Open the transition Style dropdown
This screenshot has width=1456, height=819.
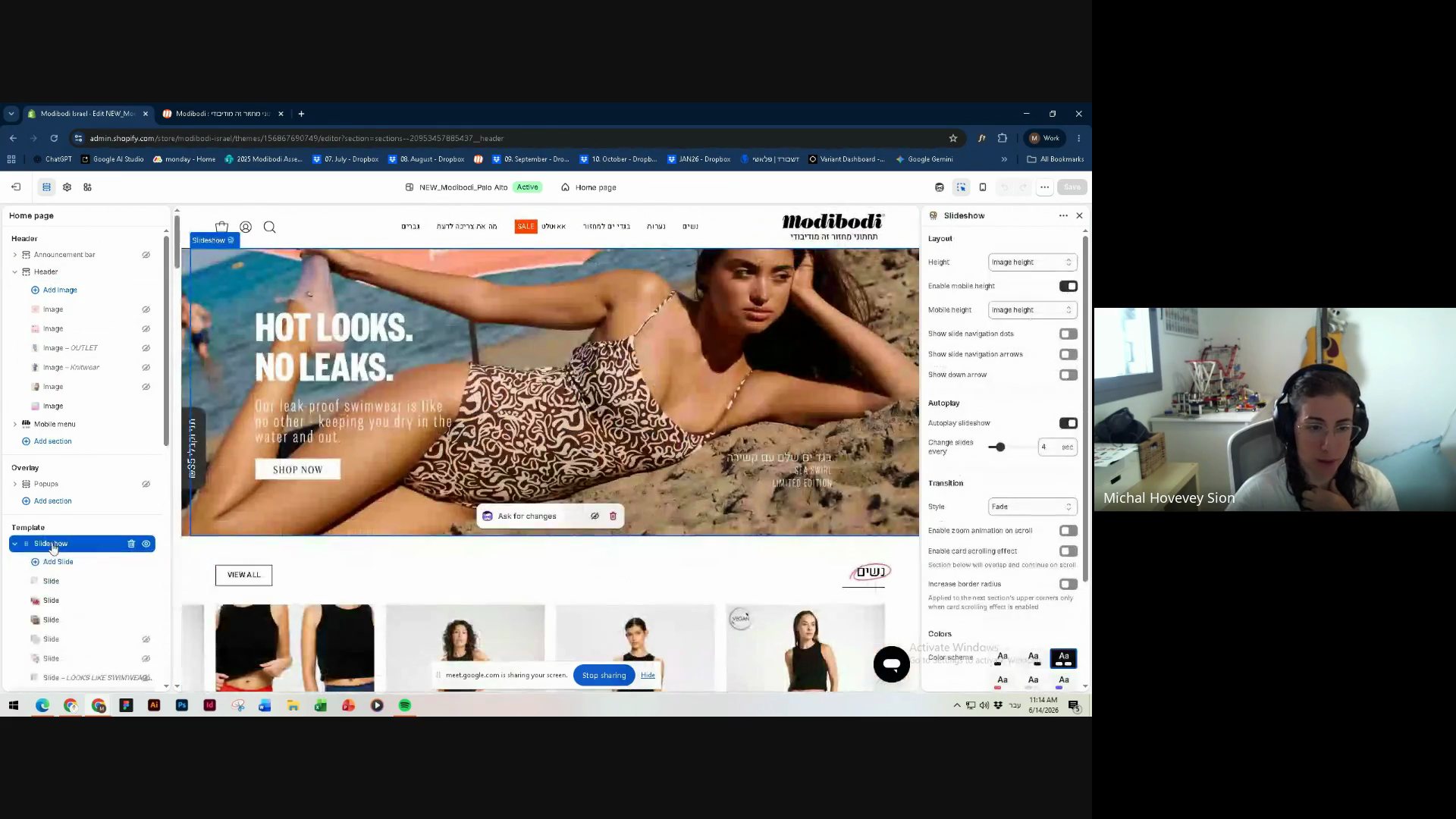point(1032,507)
